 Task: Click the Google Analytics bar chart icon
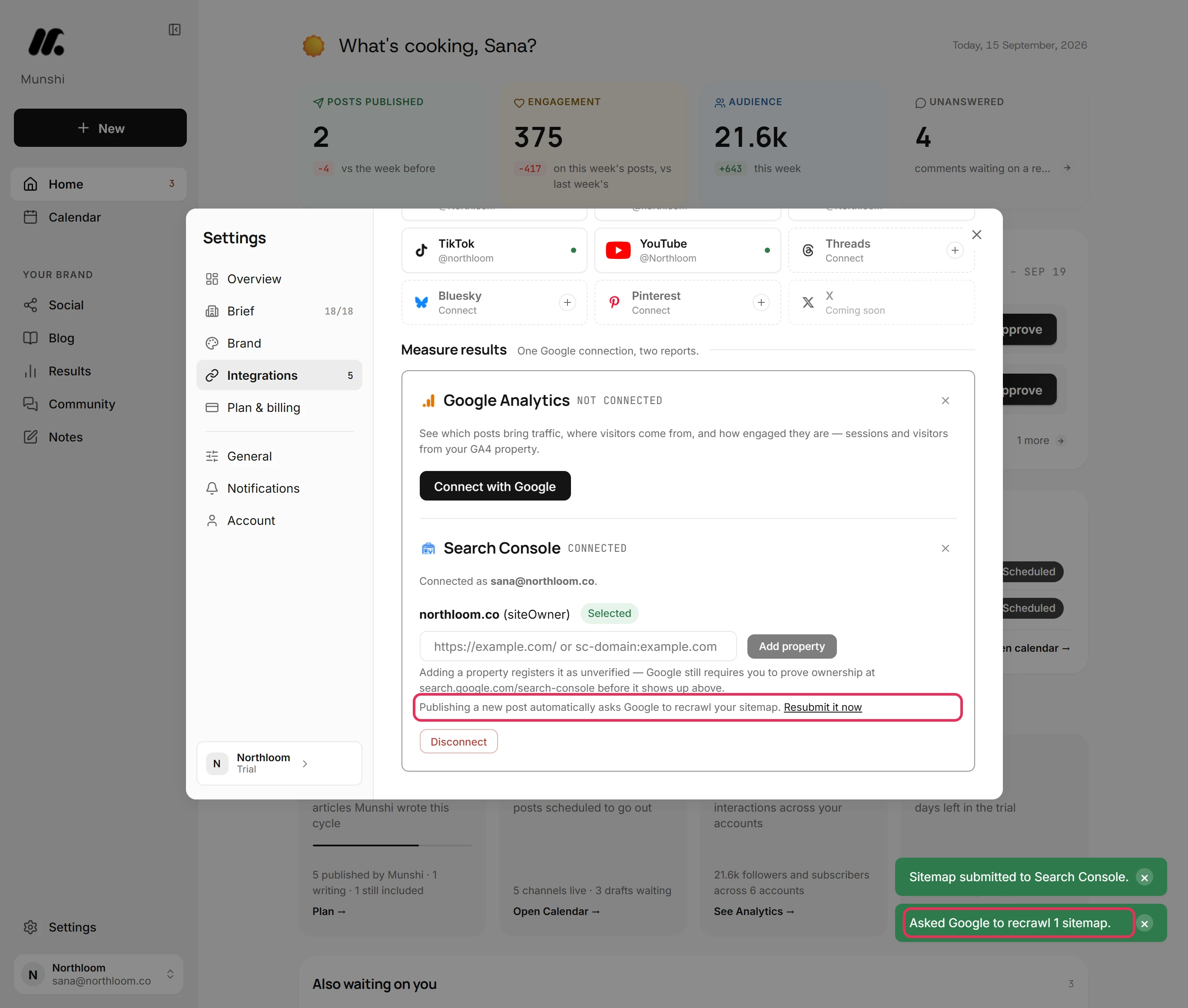(428, 401)
